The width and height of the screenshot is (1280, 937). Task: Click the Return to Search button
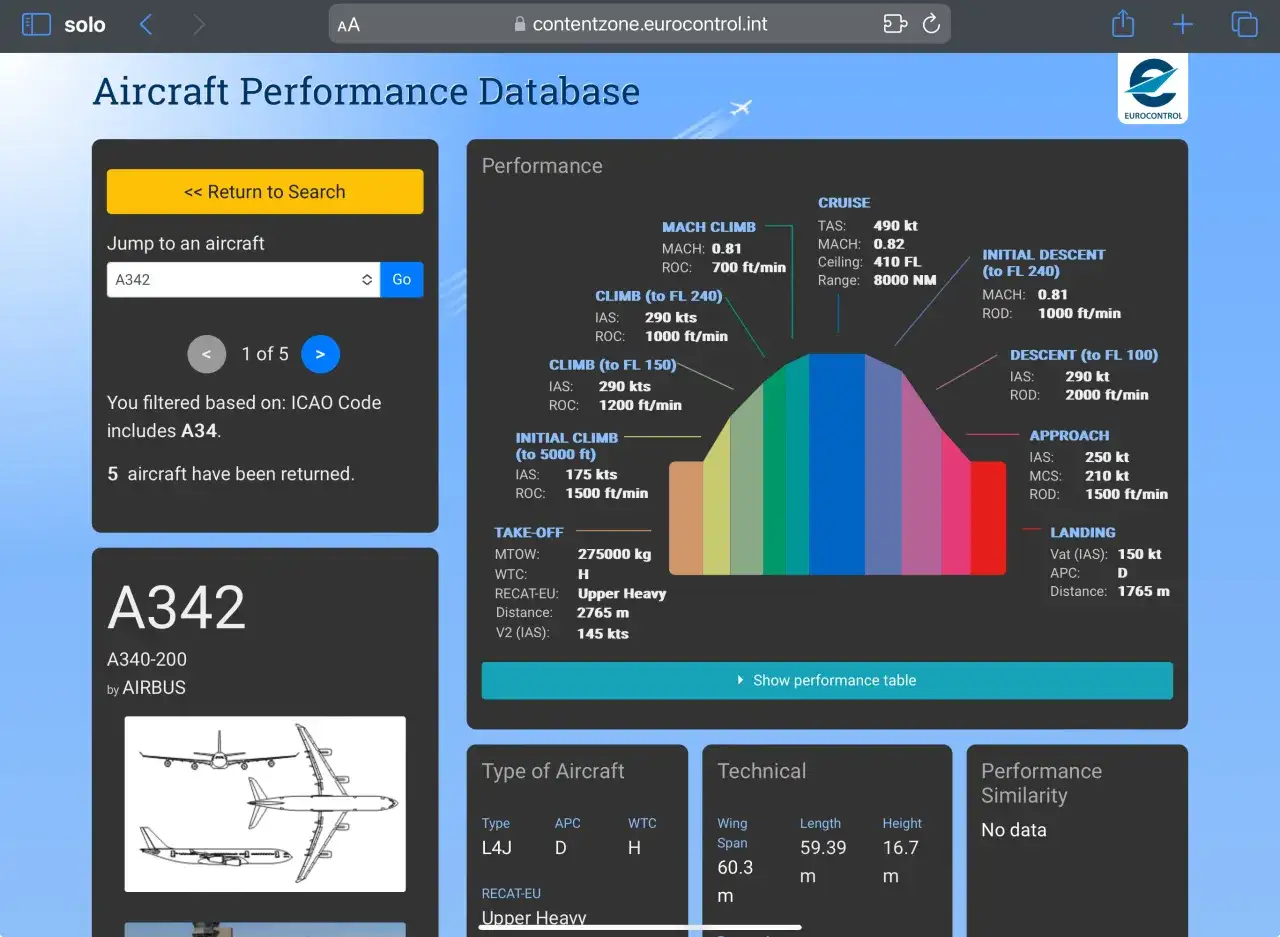(265, 192)
